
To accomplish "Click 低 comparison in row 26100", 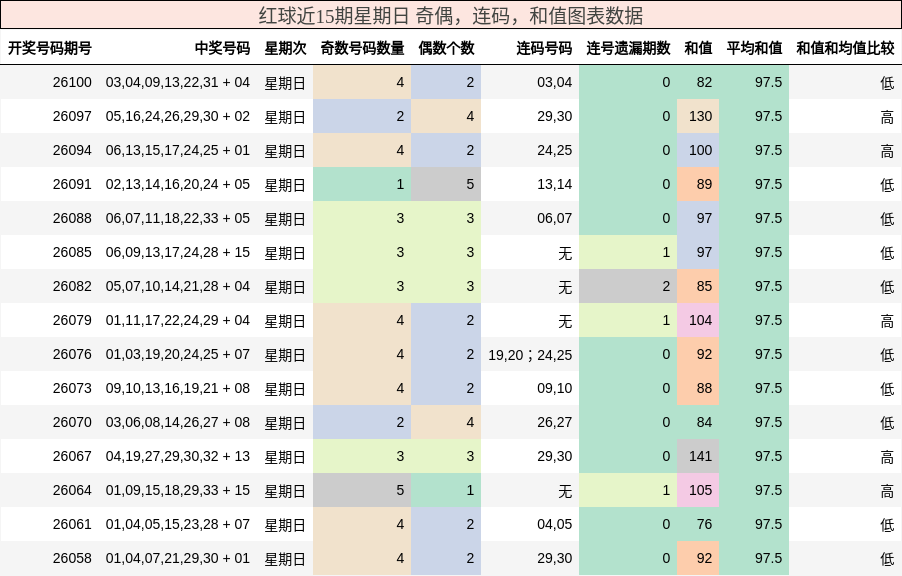I will 887,83.
